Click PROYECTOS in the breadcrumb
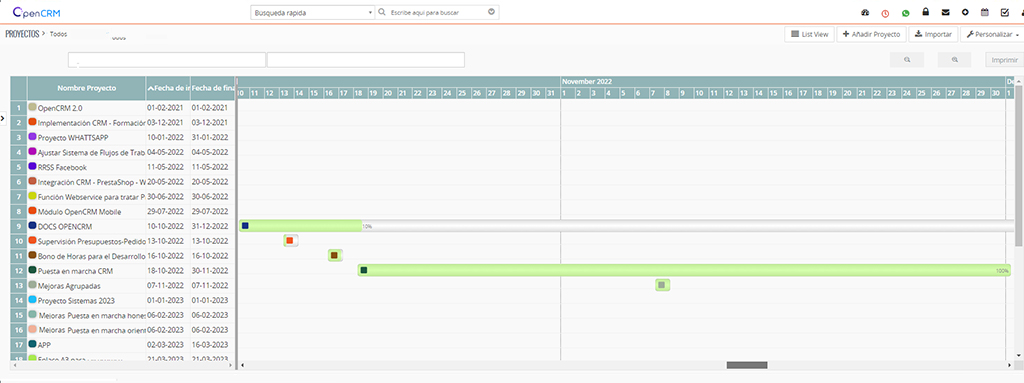The width and height of the screenshot is (1024, 383). tap(22, 34)
